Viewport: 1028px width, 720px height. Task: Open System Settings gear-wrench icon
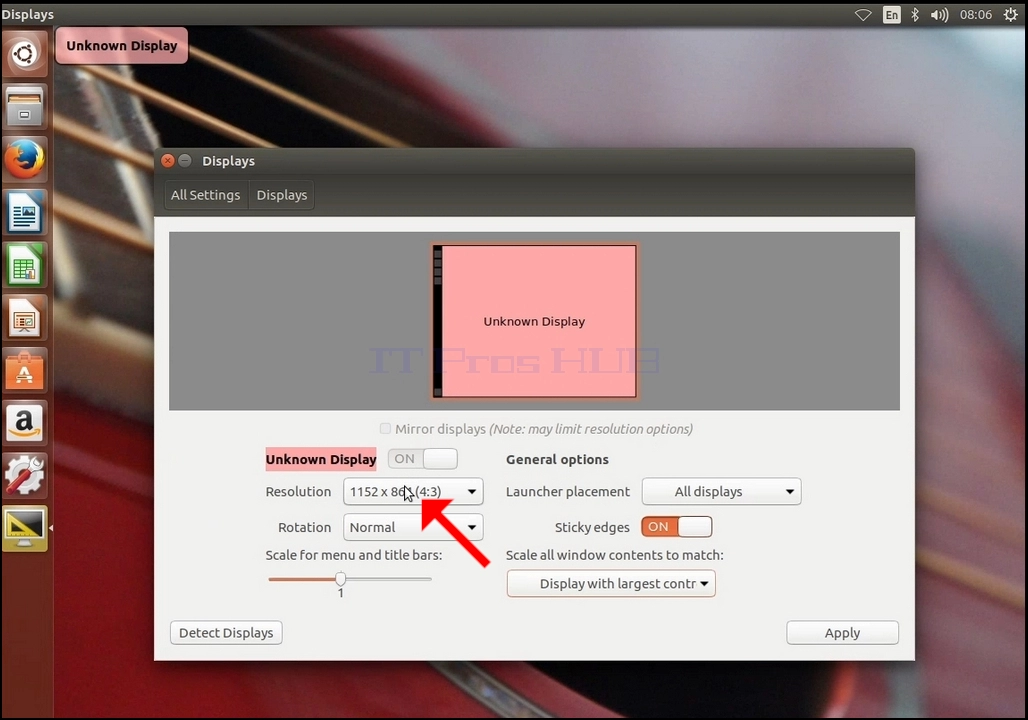[x=24, y=475]
